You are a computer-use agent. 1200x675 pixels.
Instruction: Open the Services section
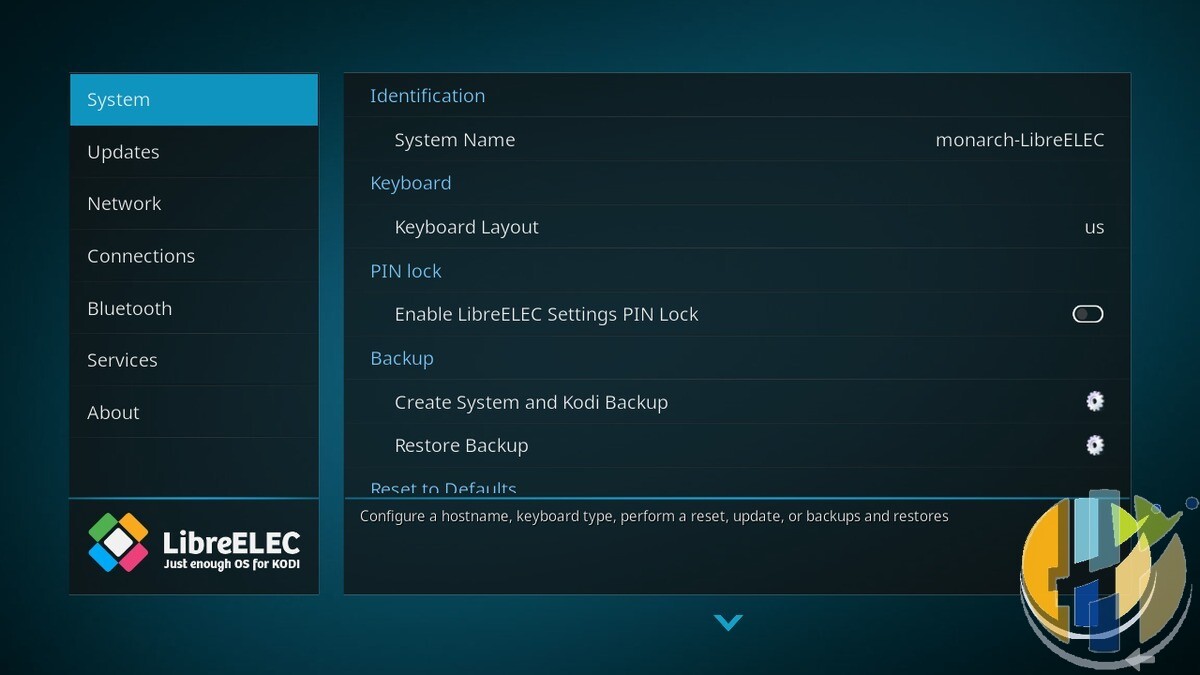[x=194, y=360]
